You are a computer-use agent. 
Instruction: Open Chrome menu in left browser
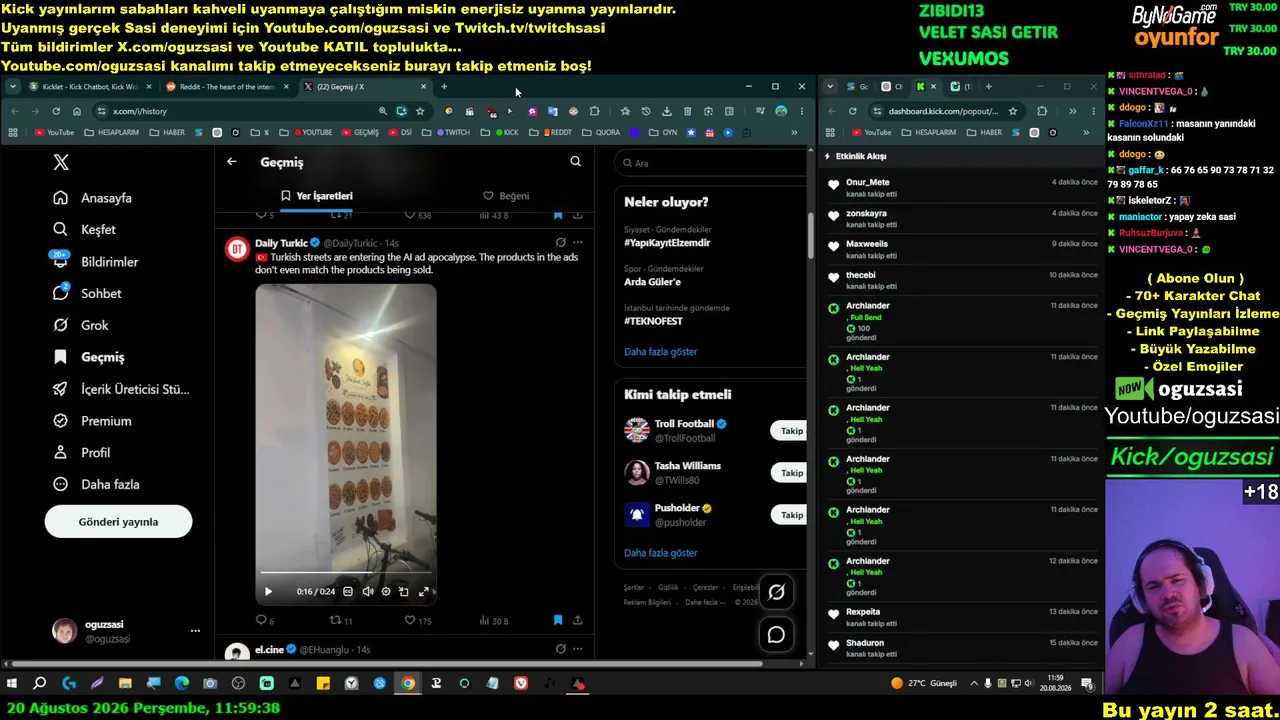[801, 111]
